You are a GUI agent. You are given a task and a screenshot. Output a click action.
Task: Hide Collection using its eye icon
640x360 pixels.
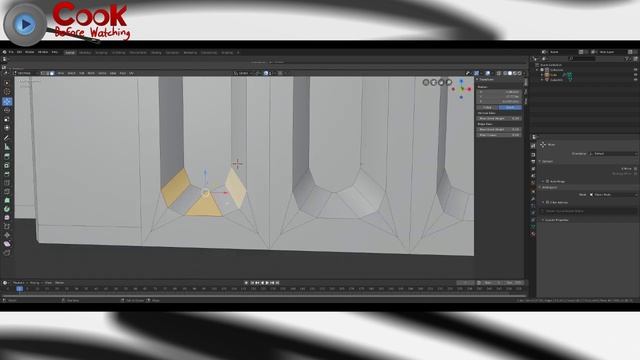coord(636,70)
